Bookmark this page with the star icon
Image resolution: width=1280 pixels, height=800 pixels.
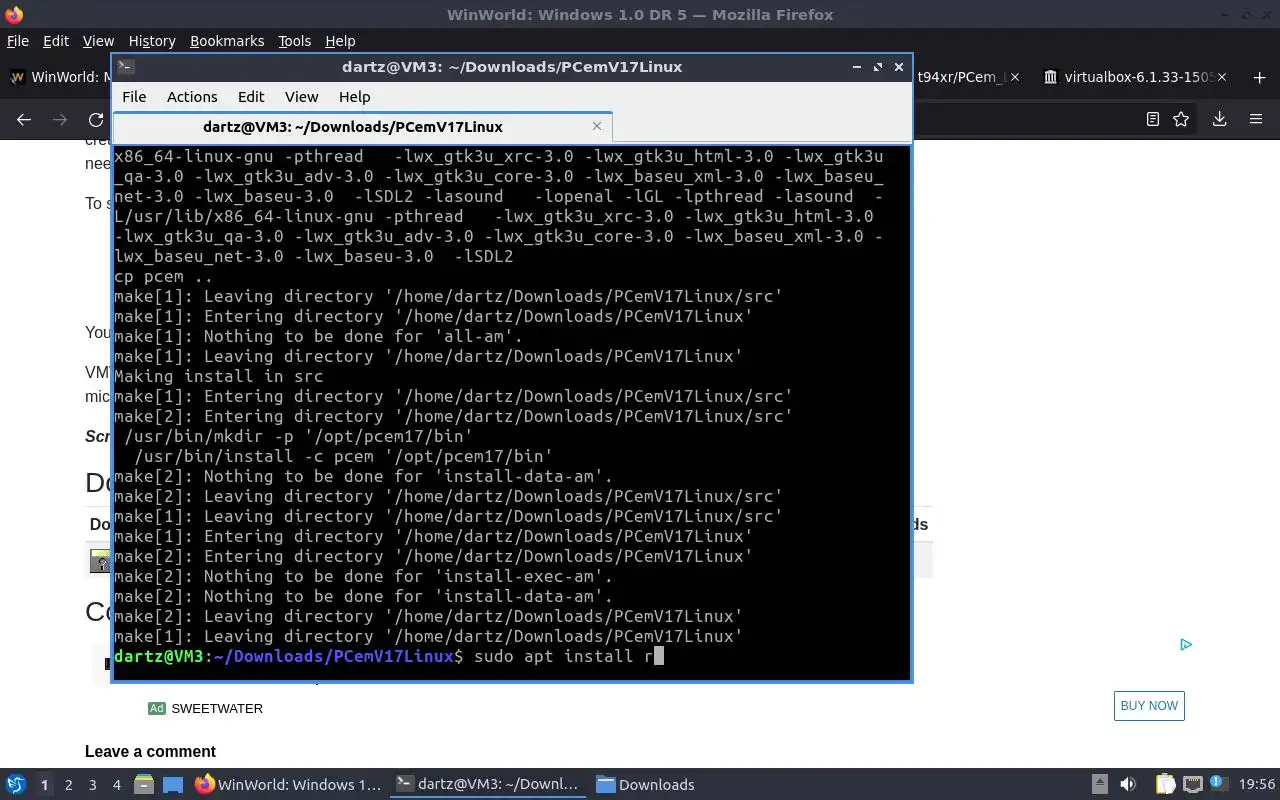click(x=1181, y=119)
